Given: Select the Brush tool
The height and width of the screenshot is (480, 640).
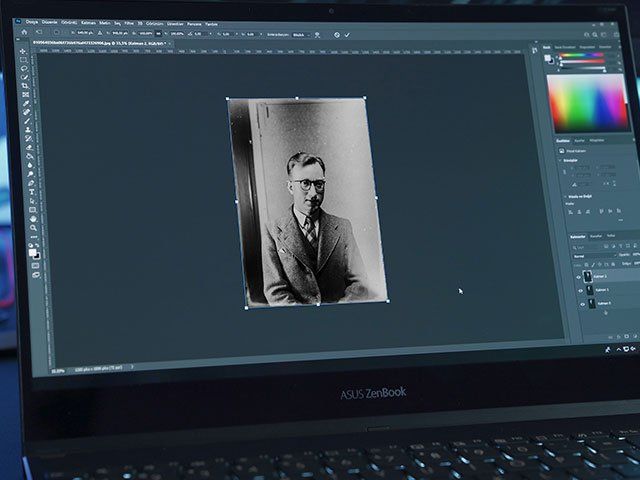Looking at the screenshot, I should (x=27, y=121).
